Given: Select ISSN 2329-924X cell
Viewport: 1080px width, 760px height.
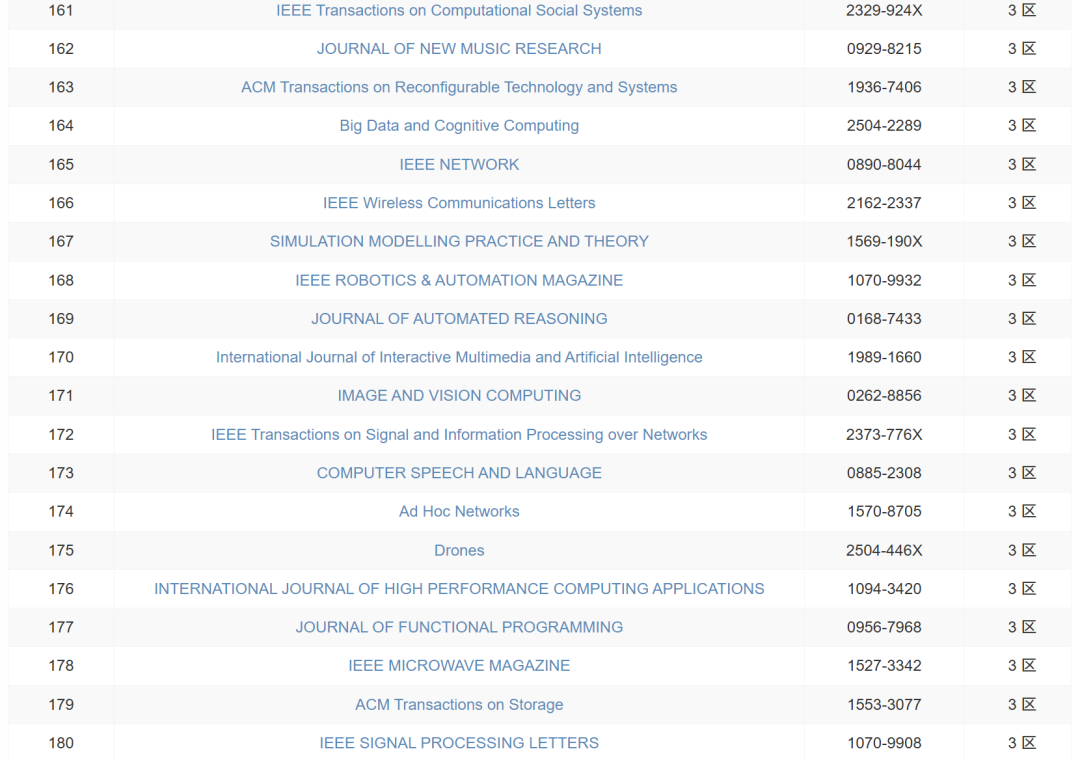Looking at the screenshot, I should click(884, 10).
